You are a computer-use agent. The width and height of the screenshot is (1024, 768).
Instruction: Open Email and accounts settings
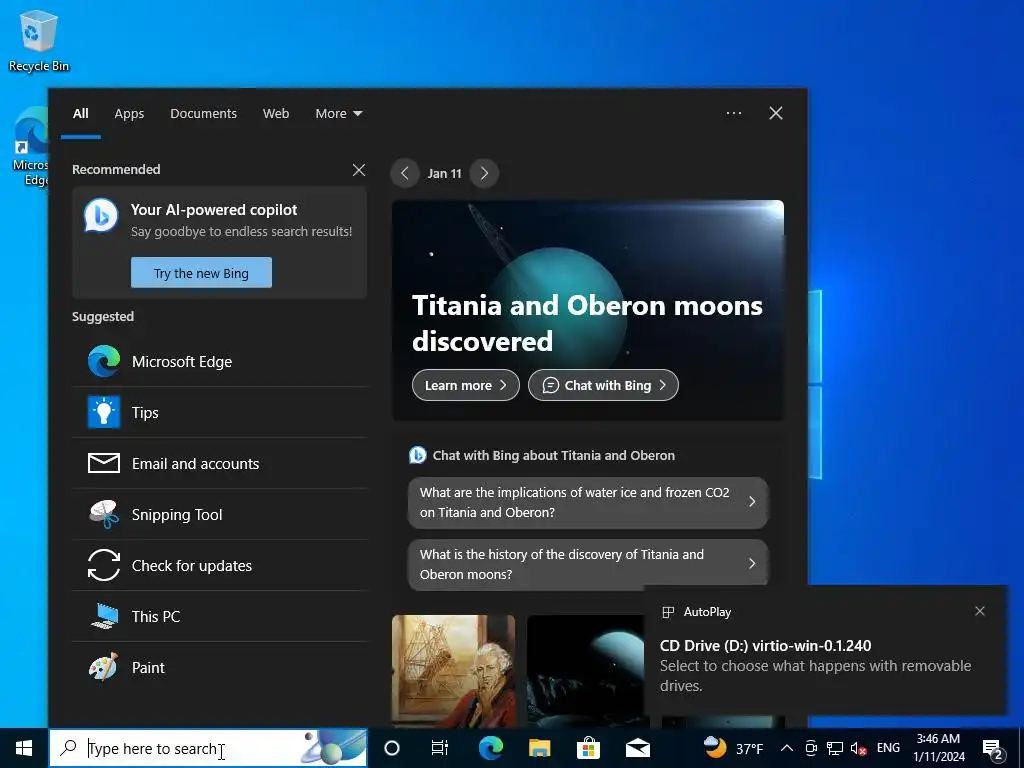coord(219,464)
